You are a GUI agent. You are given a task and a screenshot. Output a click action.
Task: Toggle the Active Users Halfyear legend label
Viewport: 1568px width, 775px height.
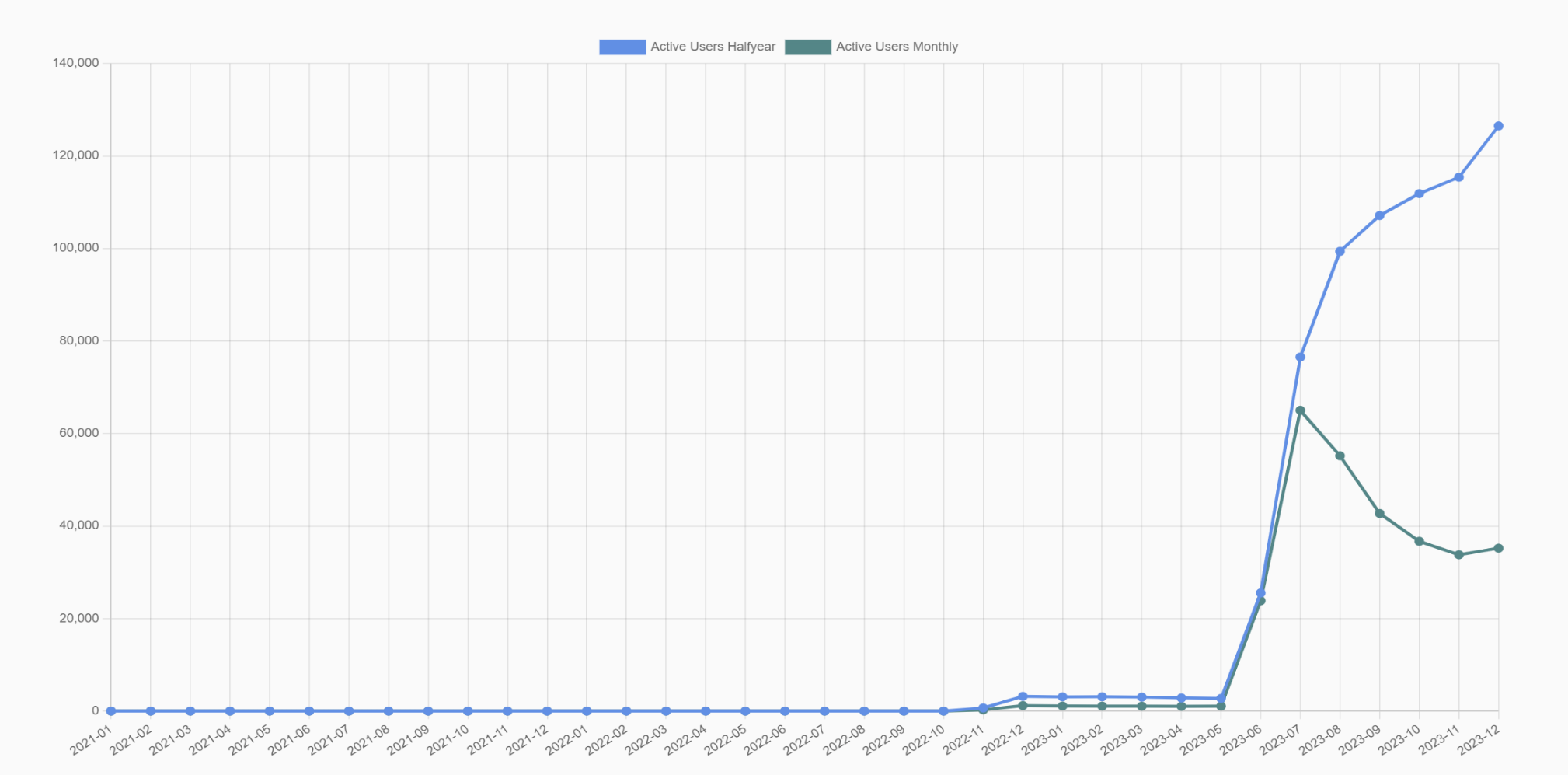click(x=713, y=47)
